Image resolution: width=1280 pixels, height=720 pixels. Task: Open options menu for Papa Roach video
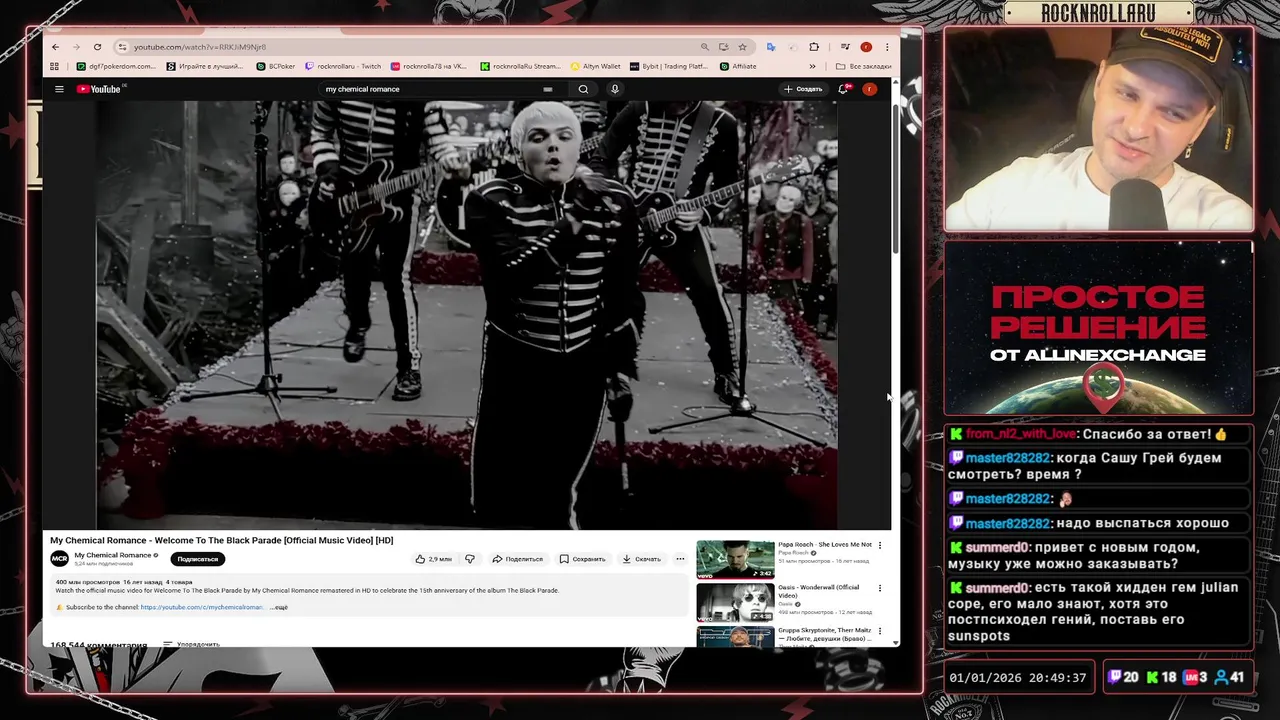click(x=880, y=546)
